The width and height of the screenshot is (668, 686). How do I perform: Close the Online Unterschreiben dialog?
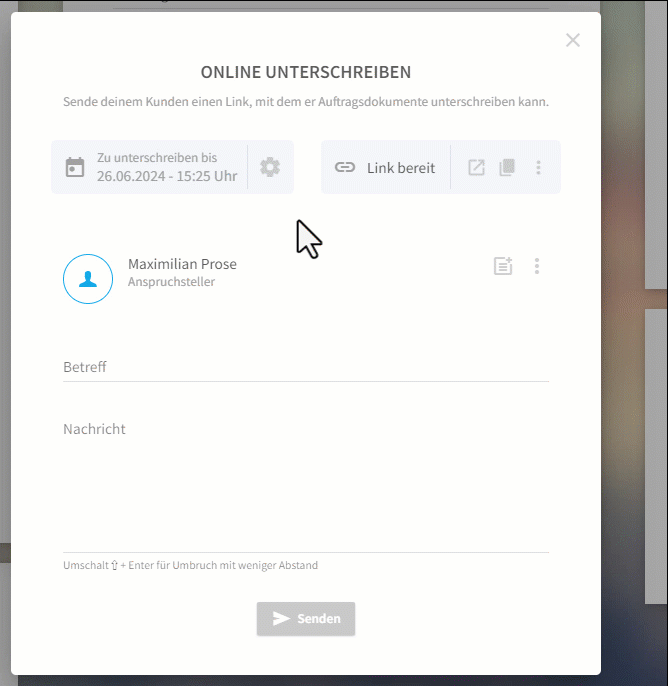[x=573, y=40]
